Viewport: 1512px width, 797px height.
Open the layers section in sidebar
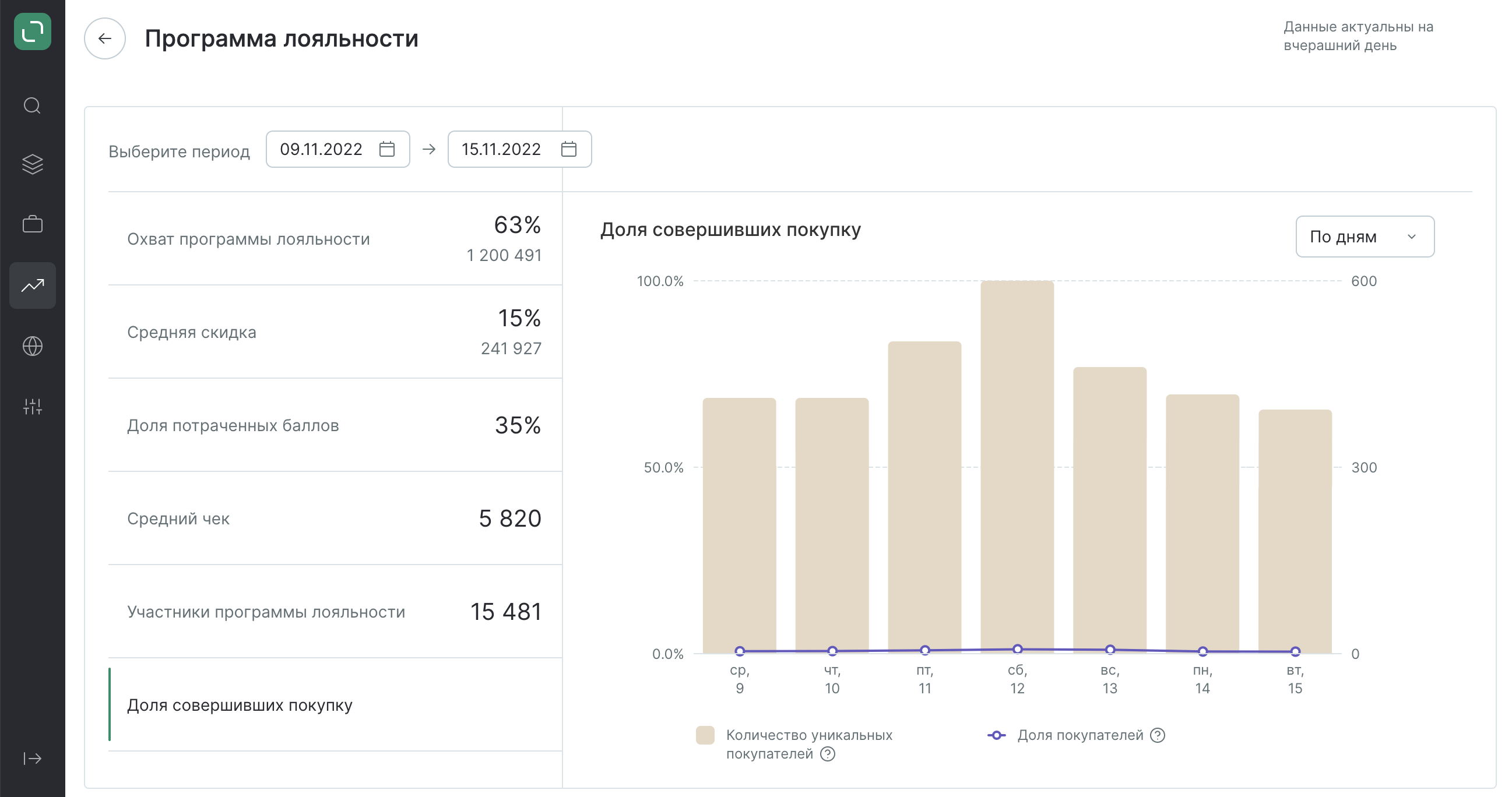pos(32,165)
